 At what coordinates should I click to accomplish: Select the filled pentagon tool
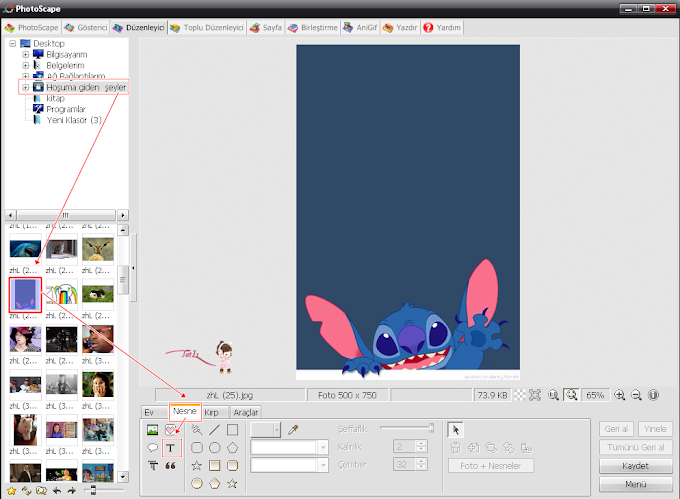(214, 483)
